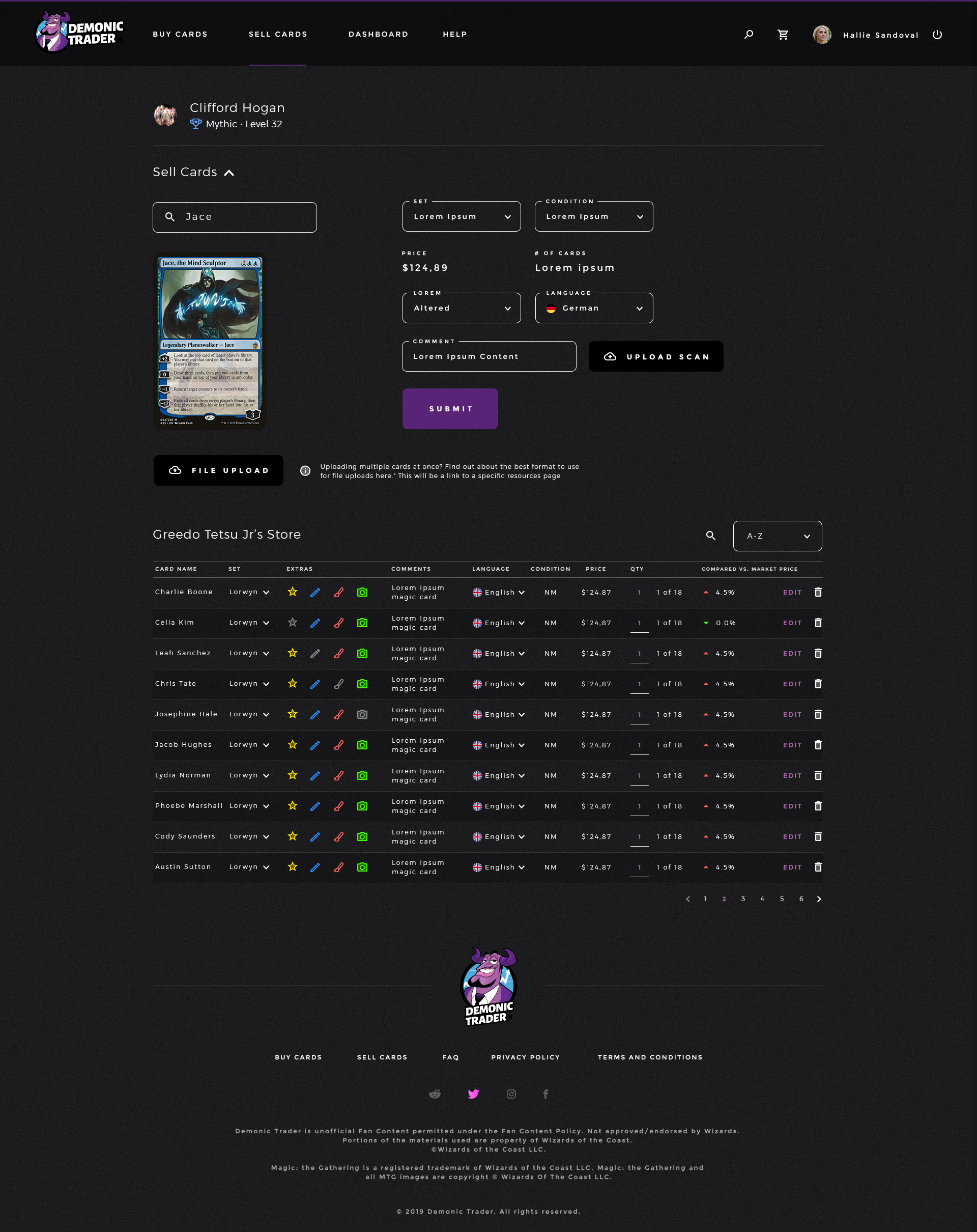
Task: Click the Twitter icon in footer
Action: (x=473, y=1094)
